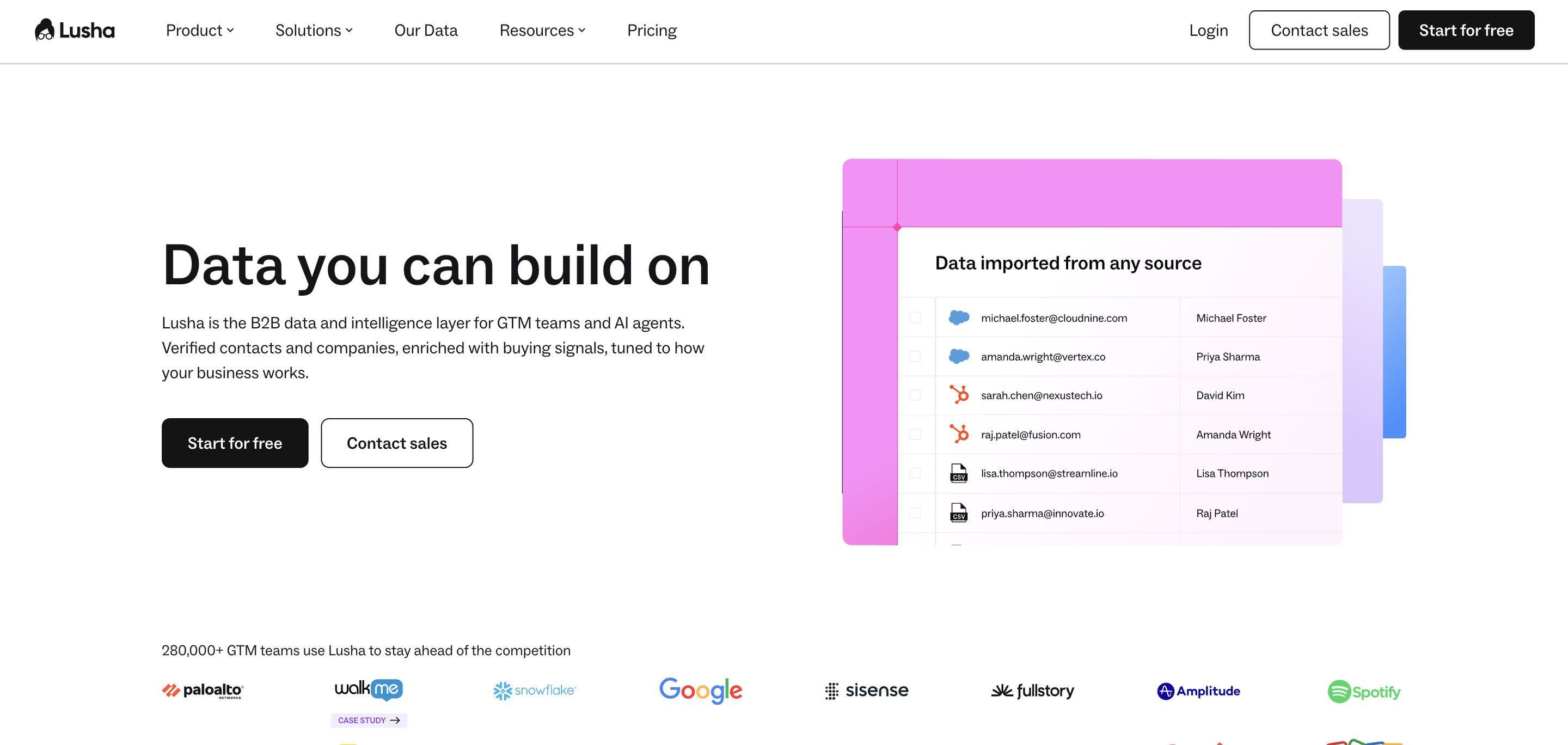This screenshot has width=1568, height=745.
Task: Click the Amplitude logo
Action: point(1198,691)
